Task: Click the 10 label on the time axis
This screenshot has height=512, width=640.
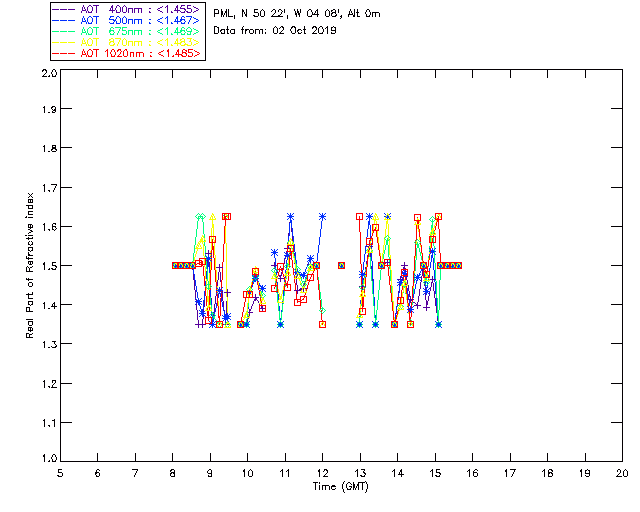Action: pyautogui.click(x=247, y=473)
